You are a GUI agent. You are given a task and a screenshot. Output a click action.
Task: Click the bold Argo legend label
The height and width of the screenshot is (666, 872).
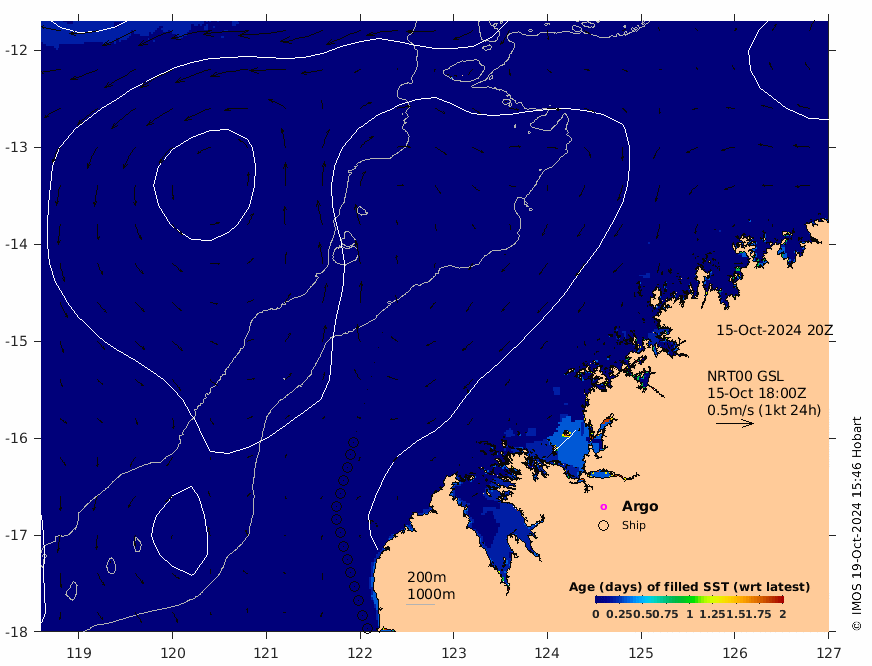[640, 506]
